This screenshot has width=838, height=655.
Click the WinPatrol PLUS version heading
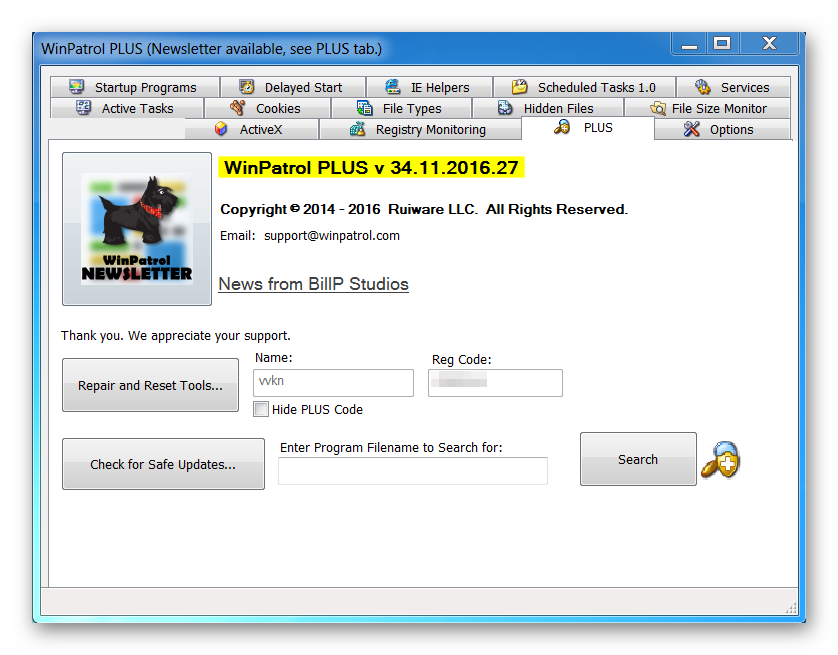(x=371, y=168)
